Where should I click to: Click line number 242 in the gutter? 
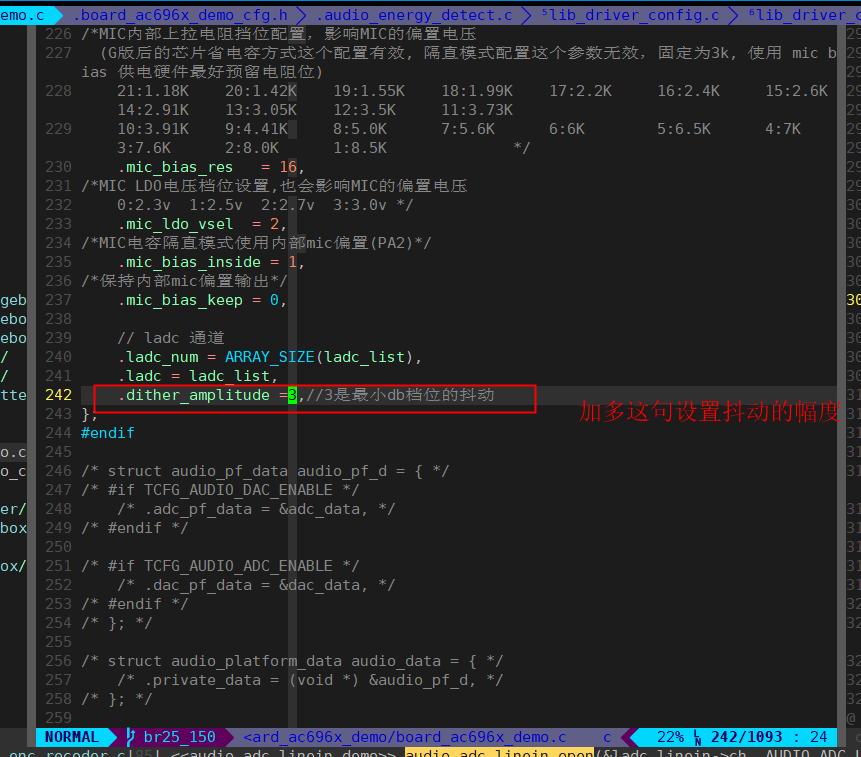coord(58,395)
